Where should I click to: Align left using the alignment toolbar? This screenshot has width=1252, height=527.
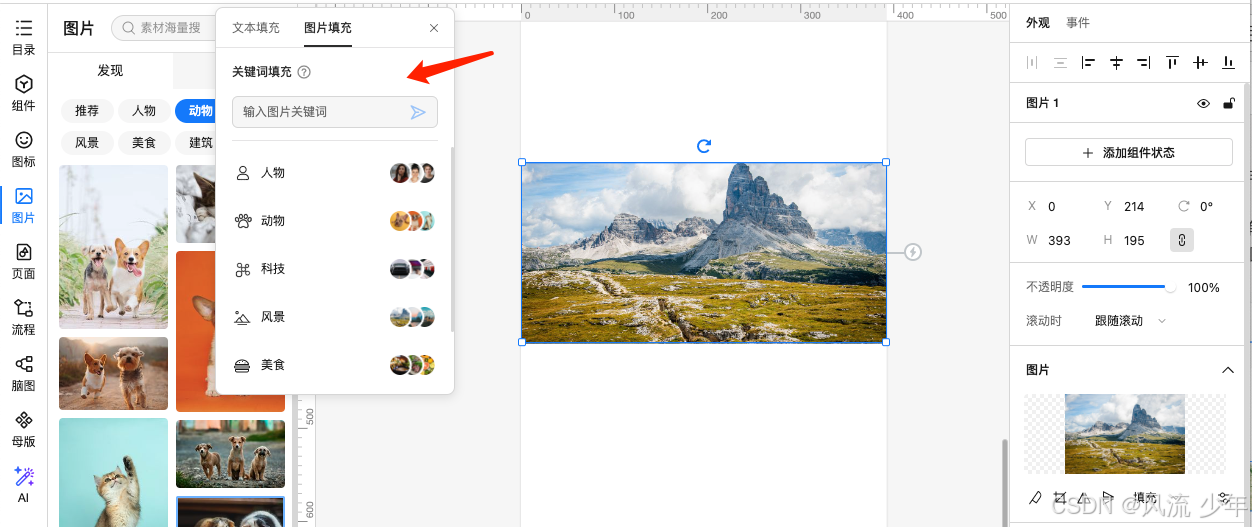click(x=1088, y=63)
